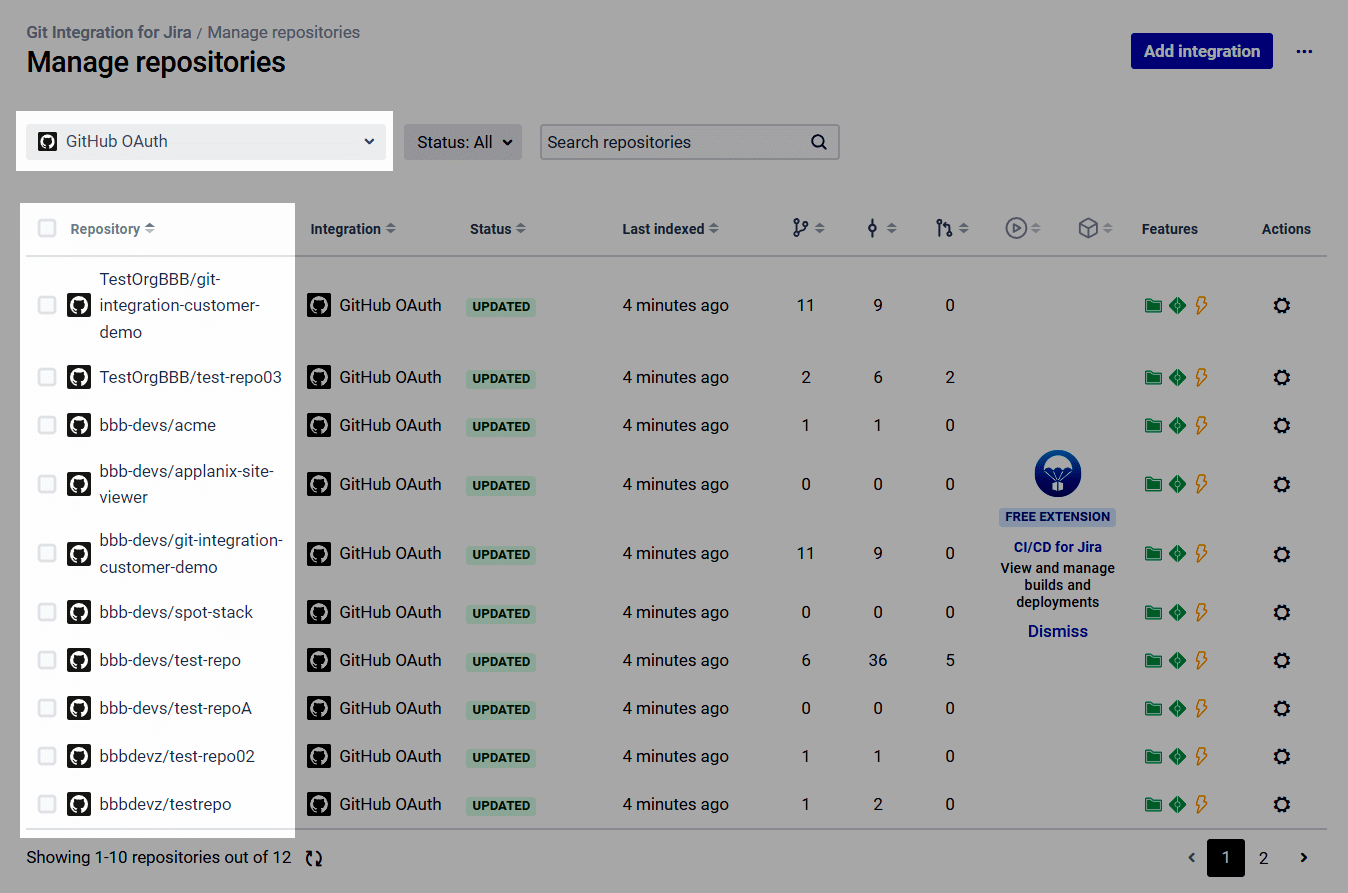Open the Status: All filter dropdown
This screenshot has width=1348, height=893.
(x=462, y=142)
